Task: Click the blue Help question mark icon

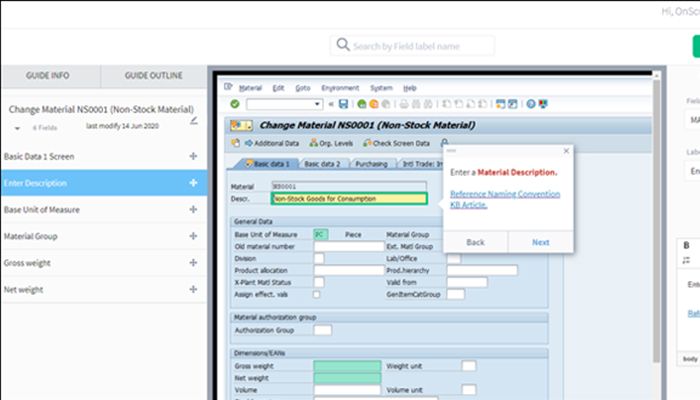Action: coord(530,103)
